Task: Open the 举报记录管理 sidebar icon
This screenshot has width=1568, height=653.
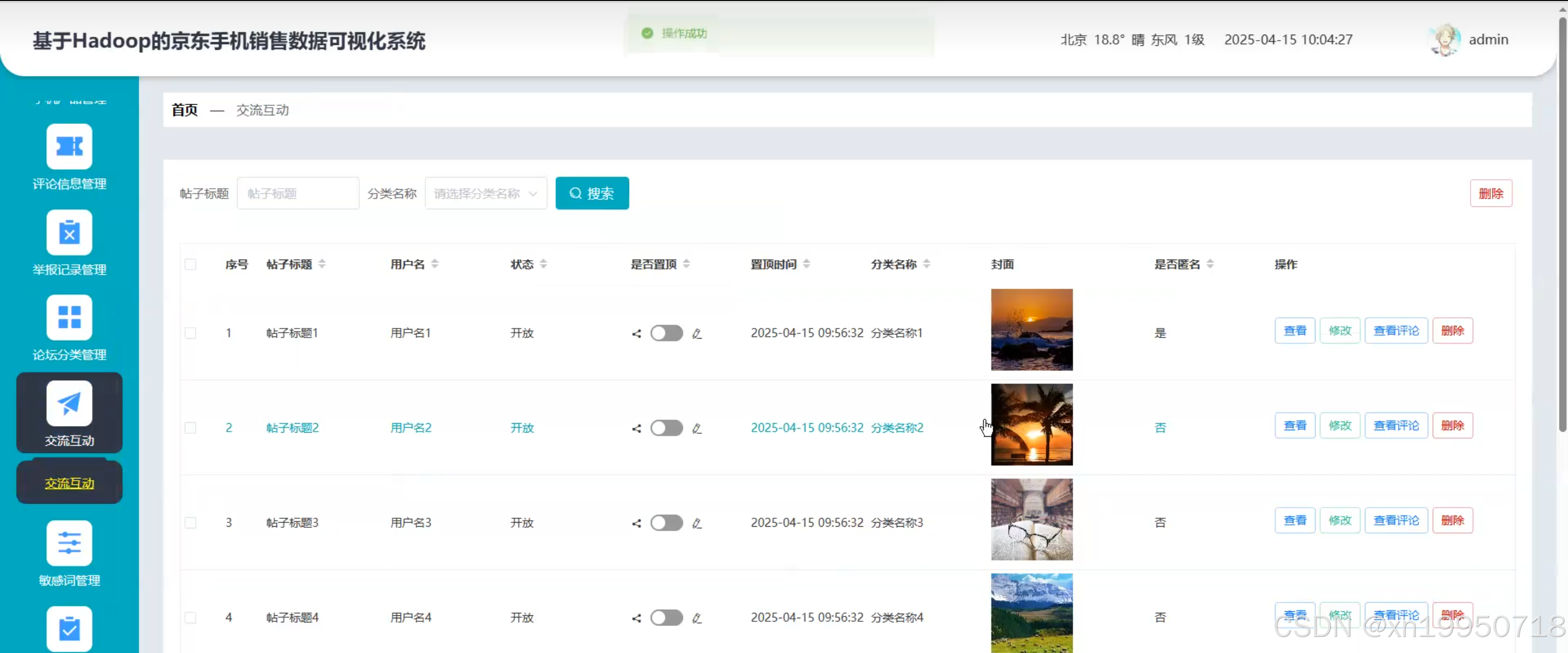Action: coord(69,232)
